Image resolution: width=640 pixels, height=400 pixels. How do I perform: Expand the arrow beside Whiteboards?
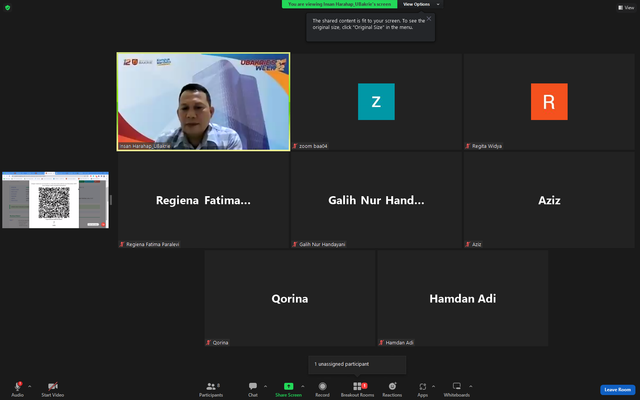[x=471, y=386]
